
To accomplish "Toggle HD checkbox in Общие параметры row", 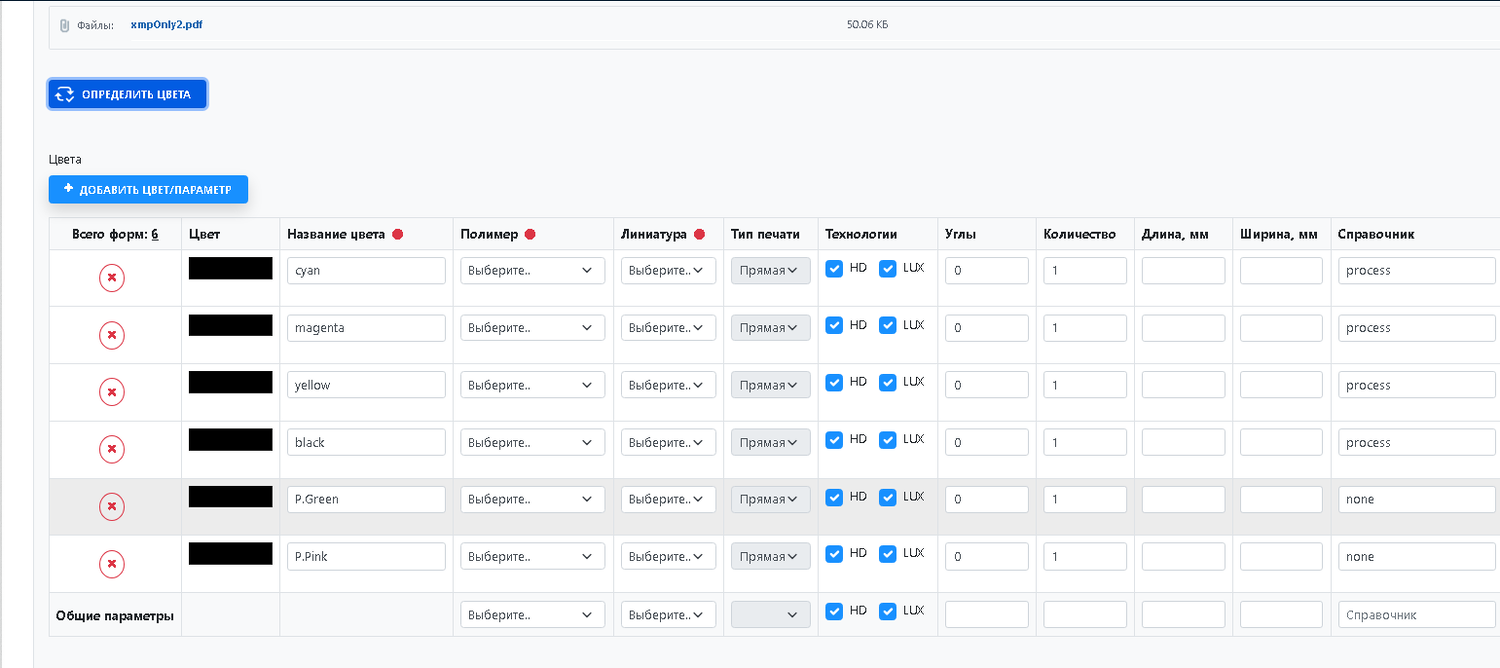I will click(x=834, y=611).
